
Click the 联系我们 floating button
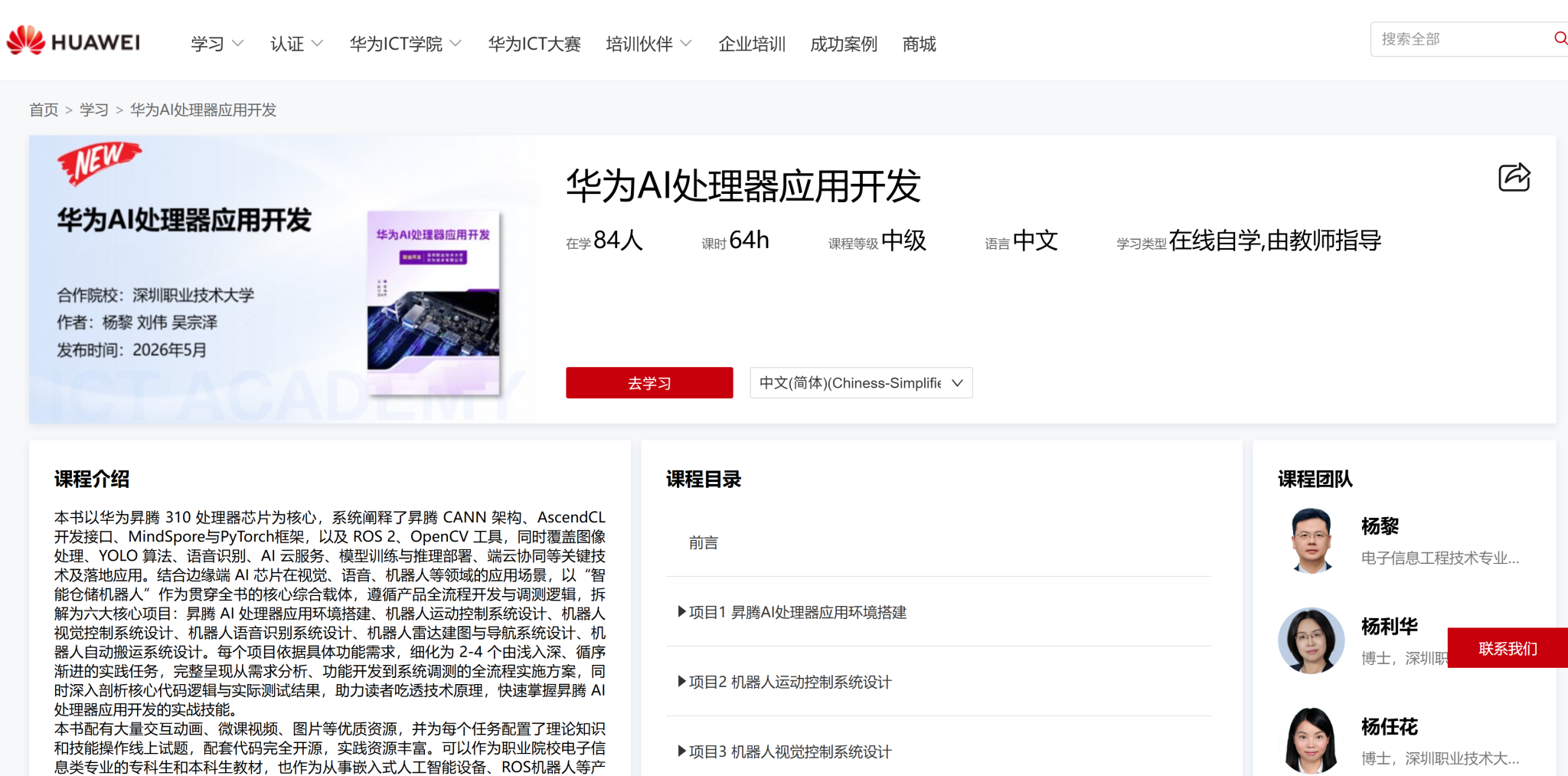point(1508,648)
